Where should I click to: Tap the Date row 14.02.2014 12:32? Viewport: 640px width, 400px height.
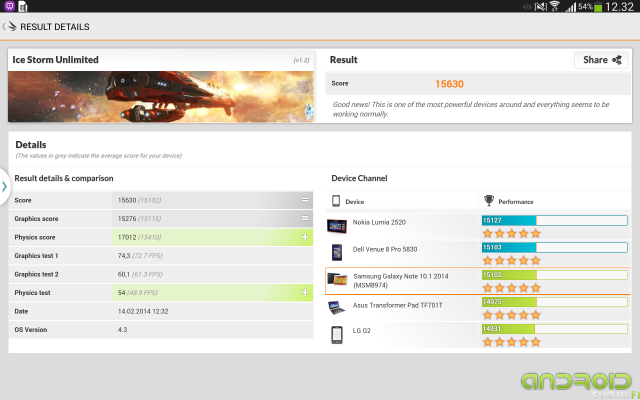point(161,311)
